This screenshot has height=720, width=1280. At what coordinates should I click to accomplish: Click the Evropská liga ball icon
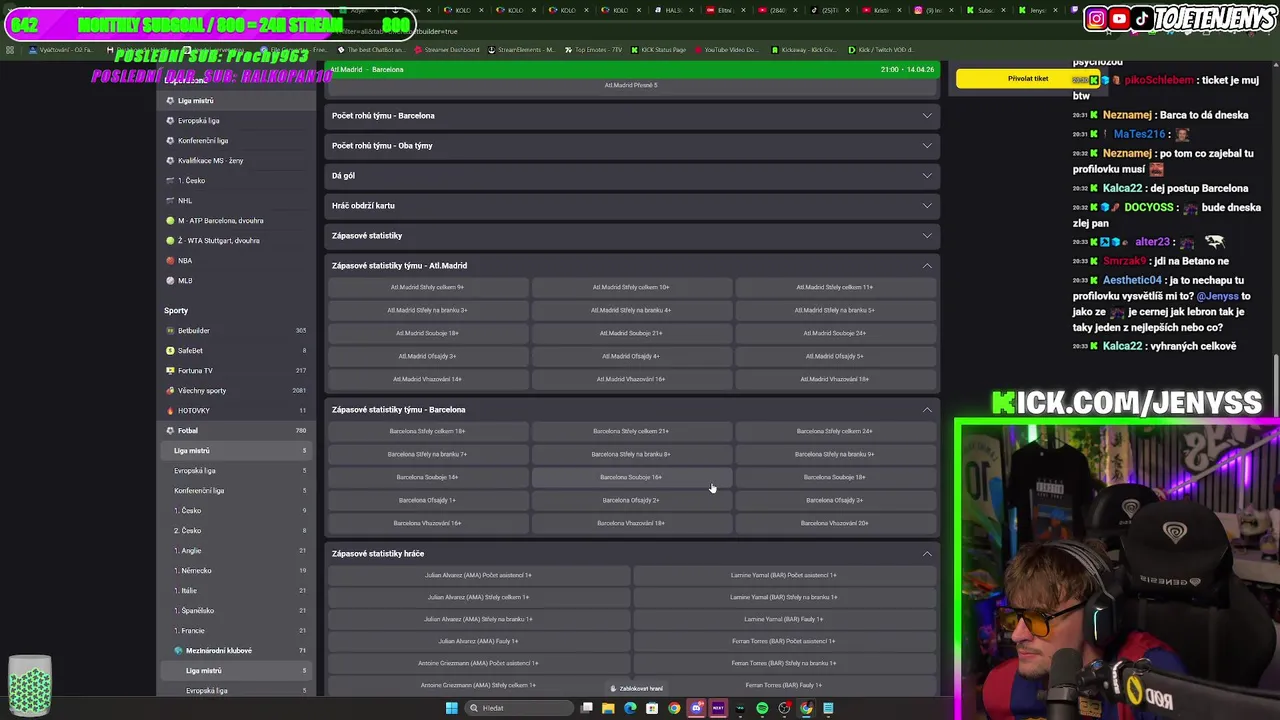point(170,121)
